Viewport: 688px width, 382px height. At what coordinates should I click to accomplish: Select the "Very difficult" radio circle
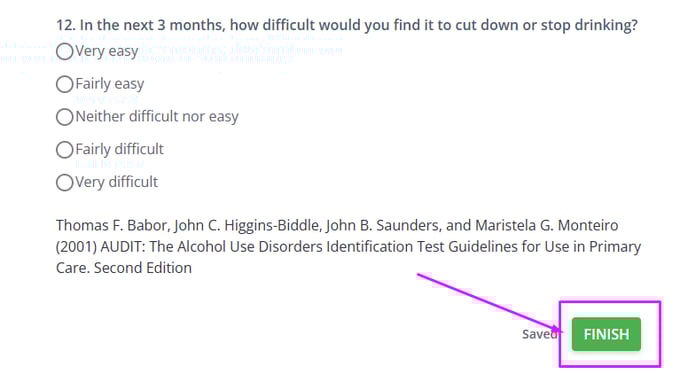64,182
